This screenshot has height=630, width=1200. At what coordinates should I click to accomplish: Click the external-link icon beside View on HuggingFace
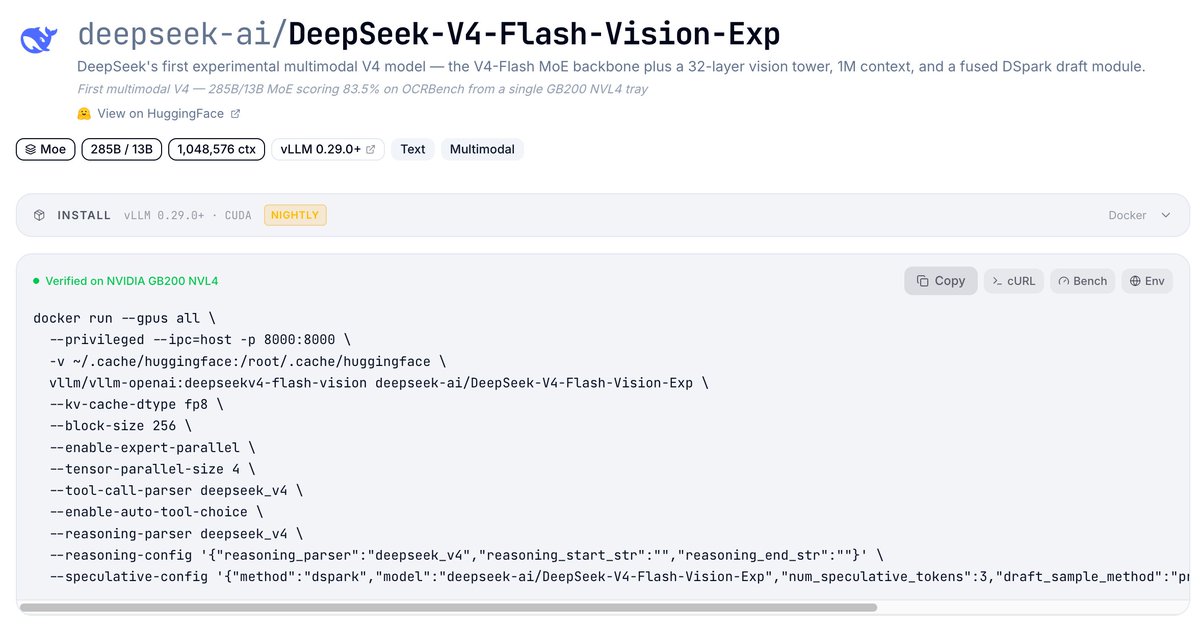point(235,114)
